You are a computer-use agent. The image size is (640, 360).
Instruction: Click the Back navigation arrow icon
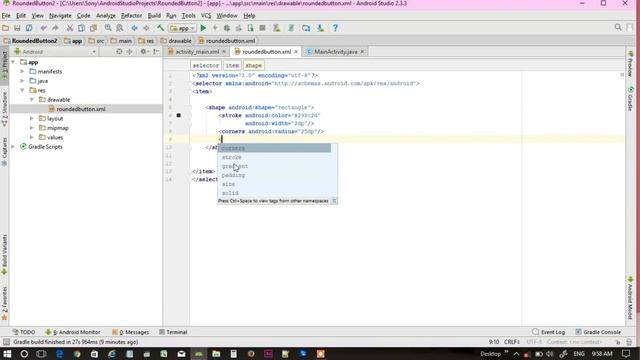134,28
